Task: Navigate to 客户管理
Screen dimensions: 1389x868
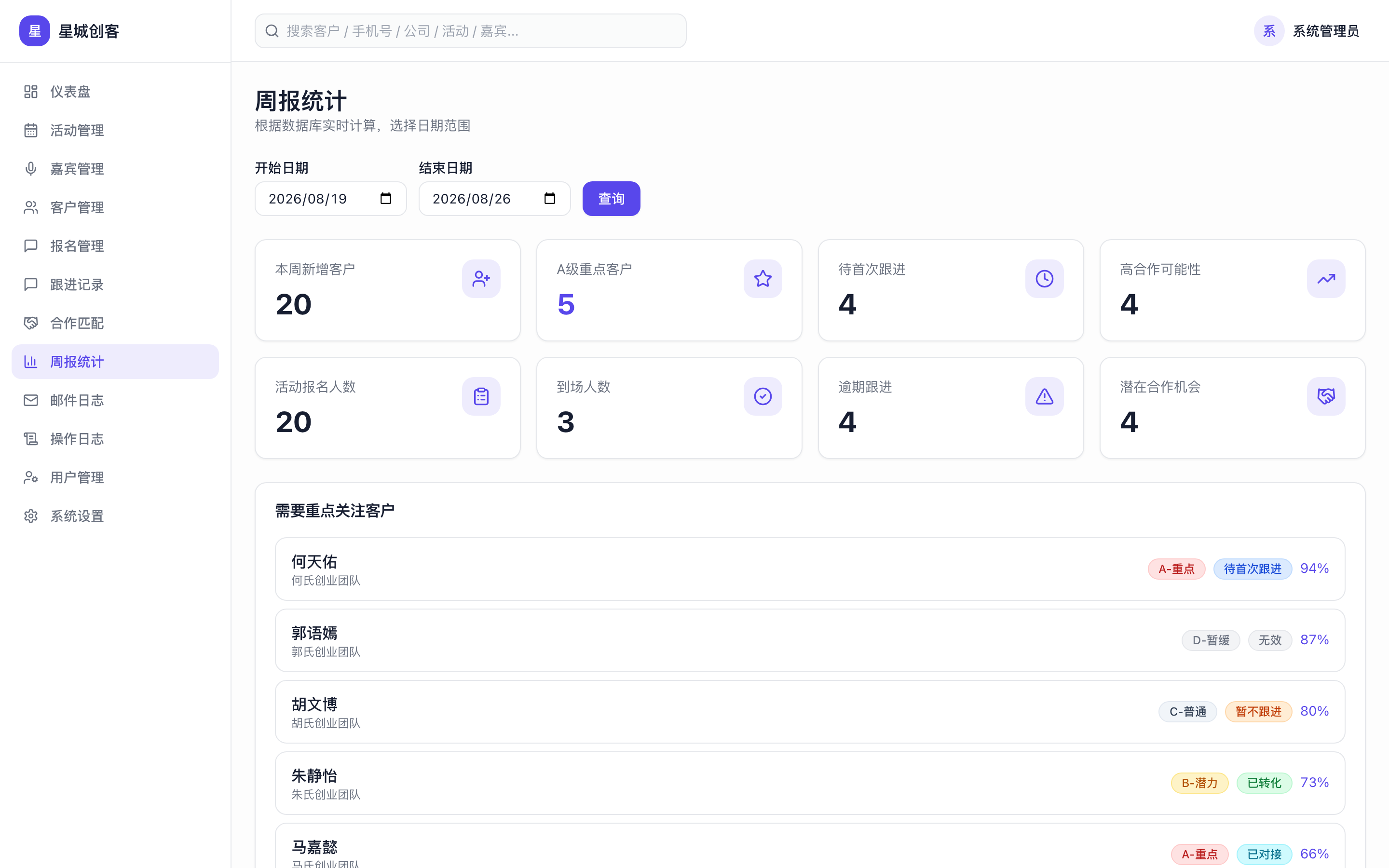Action: [115, 207]
